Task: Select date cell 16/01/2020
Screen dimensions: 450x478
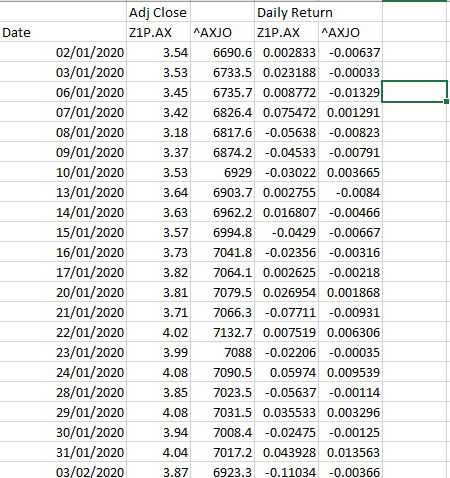Action: click(63, 252)
